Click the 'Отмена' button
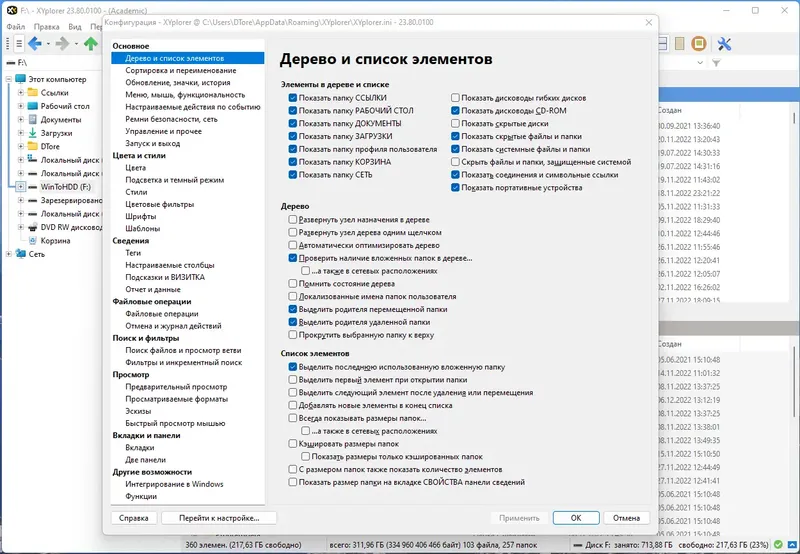800x554 pixels. click(627, 518)
